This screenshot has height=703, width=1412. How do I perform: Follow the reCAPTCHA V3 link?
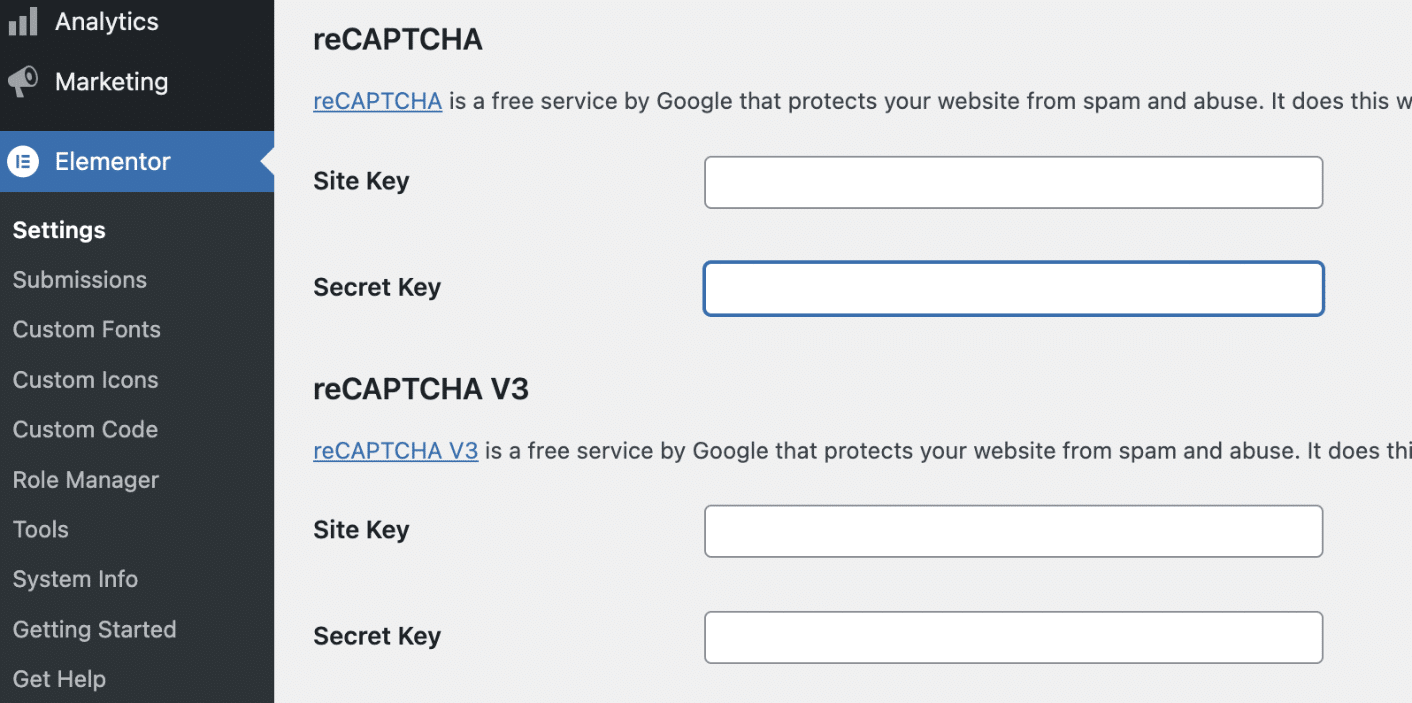[395, 450]
